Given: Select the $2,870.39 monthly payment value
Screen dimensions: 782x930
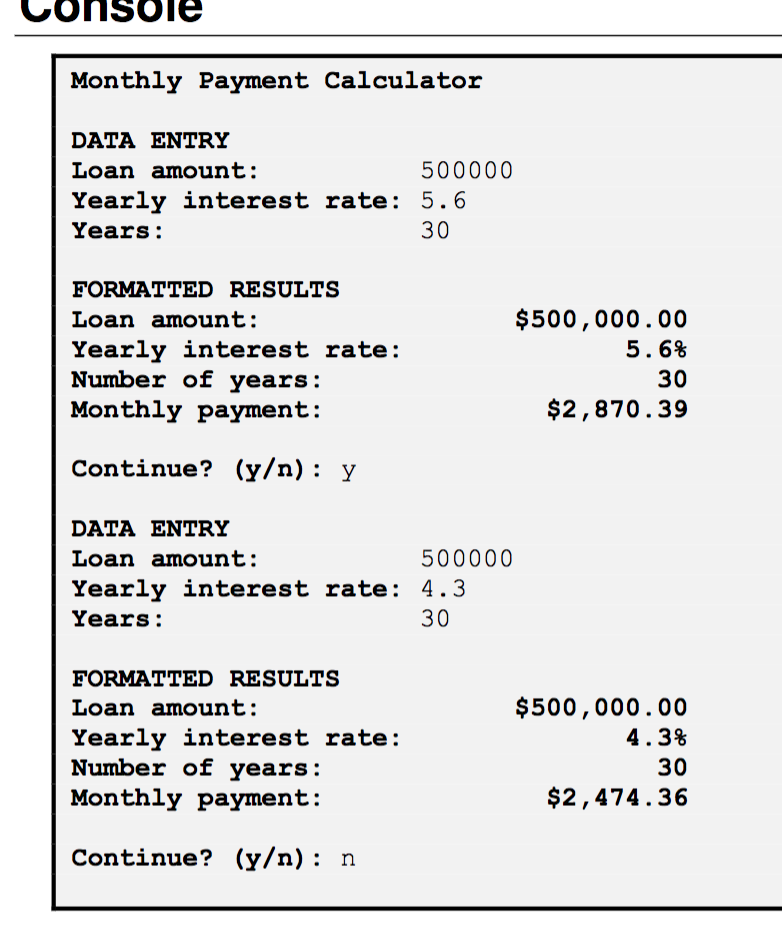Looking at the screenshot, I should [x=617, y=409].
